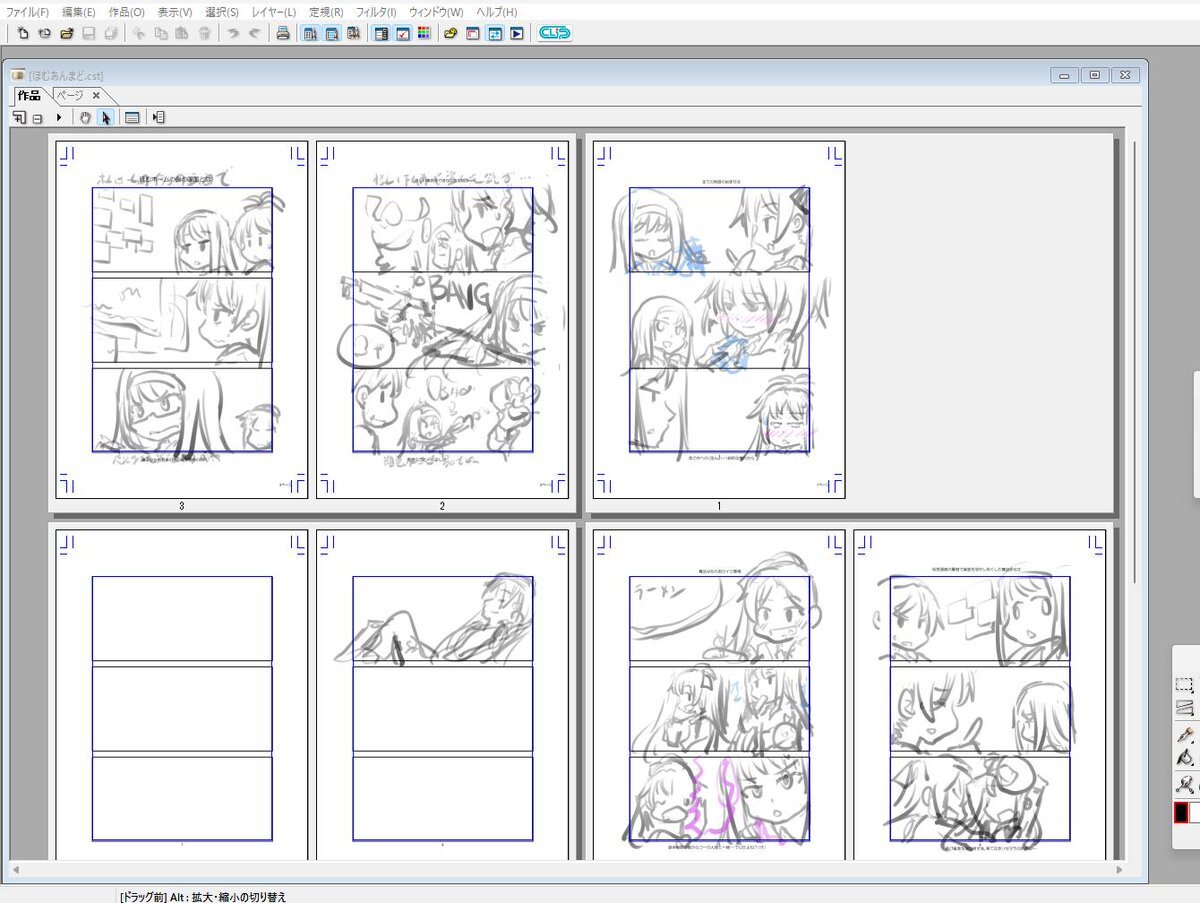The image size is (1200, 903).
Task: Click the green CLIP logo icon
Action: (553, 33)
